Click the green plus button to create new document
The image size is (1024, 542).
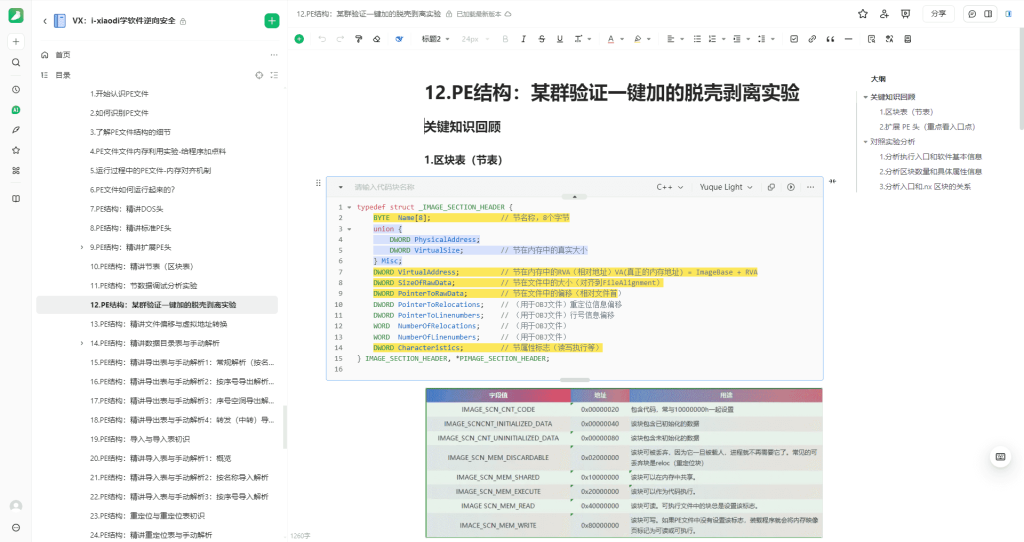272,21
